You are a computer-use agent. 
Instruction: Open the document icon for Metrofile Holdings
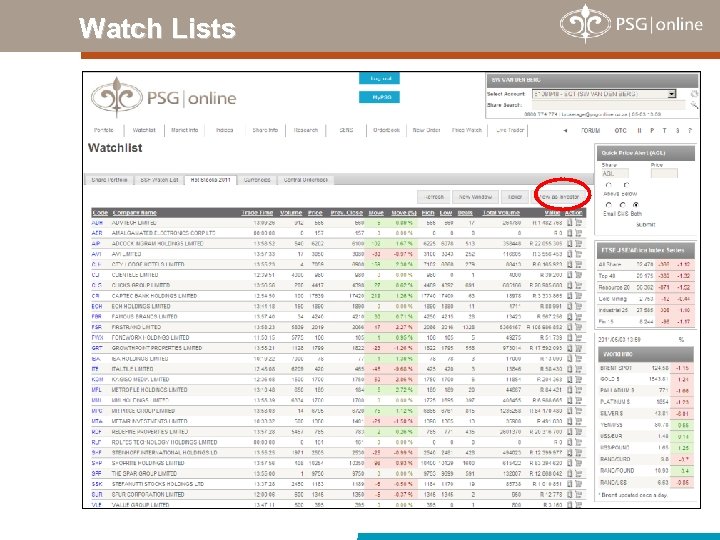pos(569,390)
